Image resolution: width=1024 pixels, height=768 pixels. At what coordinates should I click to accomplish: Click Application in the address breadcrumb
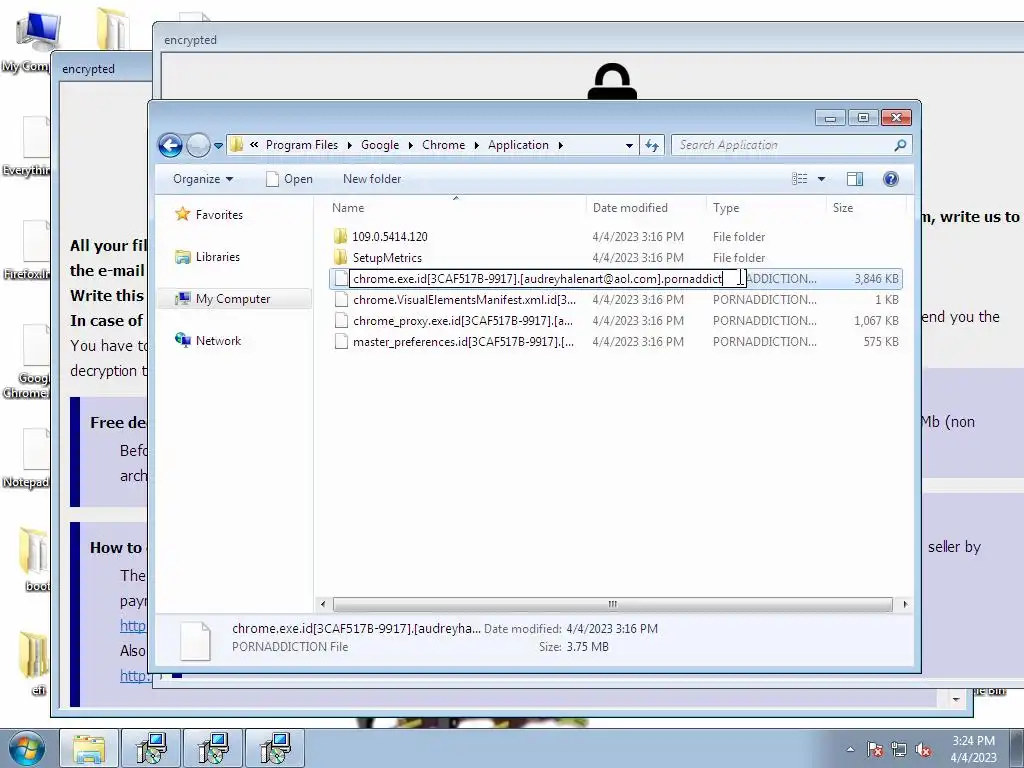pyautogui.click(x=519, y=145)
